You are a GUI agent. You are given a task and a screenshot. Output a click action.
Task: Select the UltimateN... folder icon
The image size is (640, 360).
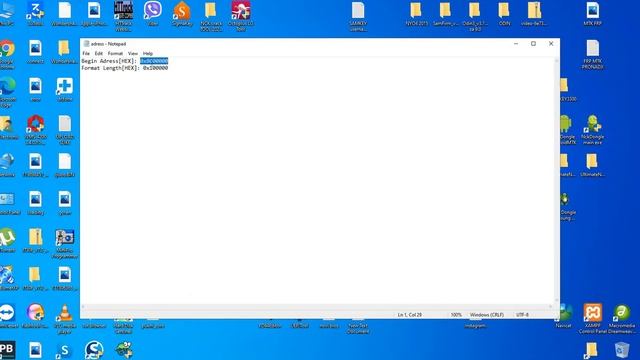[x=592, y=165]
